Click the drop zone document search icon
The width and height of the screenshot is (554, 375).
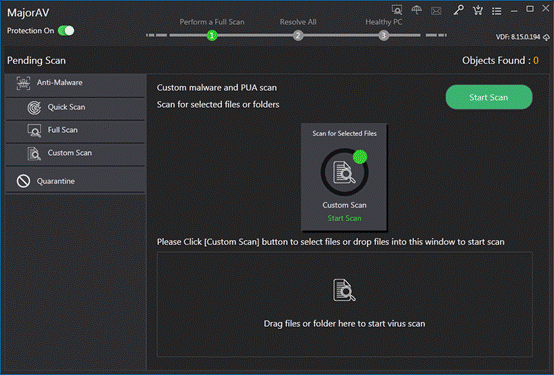(344, 290)
